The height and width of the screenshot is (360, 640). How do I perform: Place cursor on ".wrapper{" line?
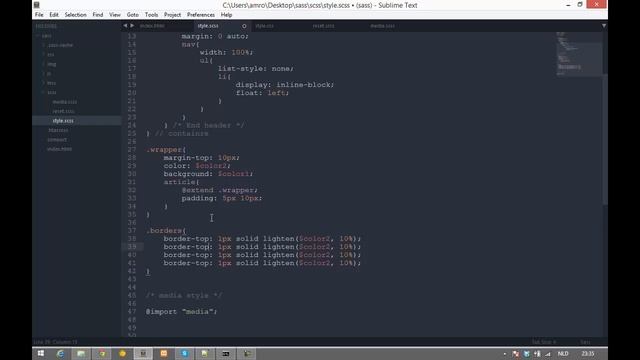pos(166,150)
